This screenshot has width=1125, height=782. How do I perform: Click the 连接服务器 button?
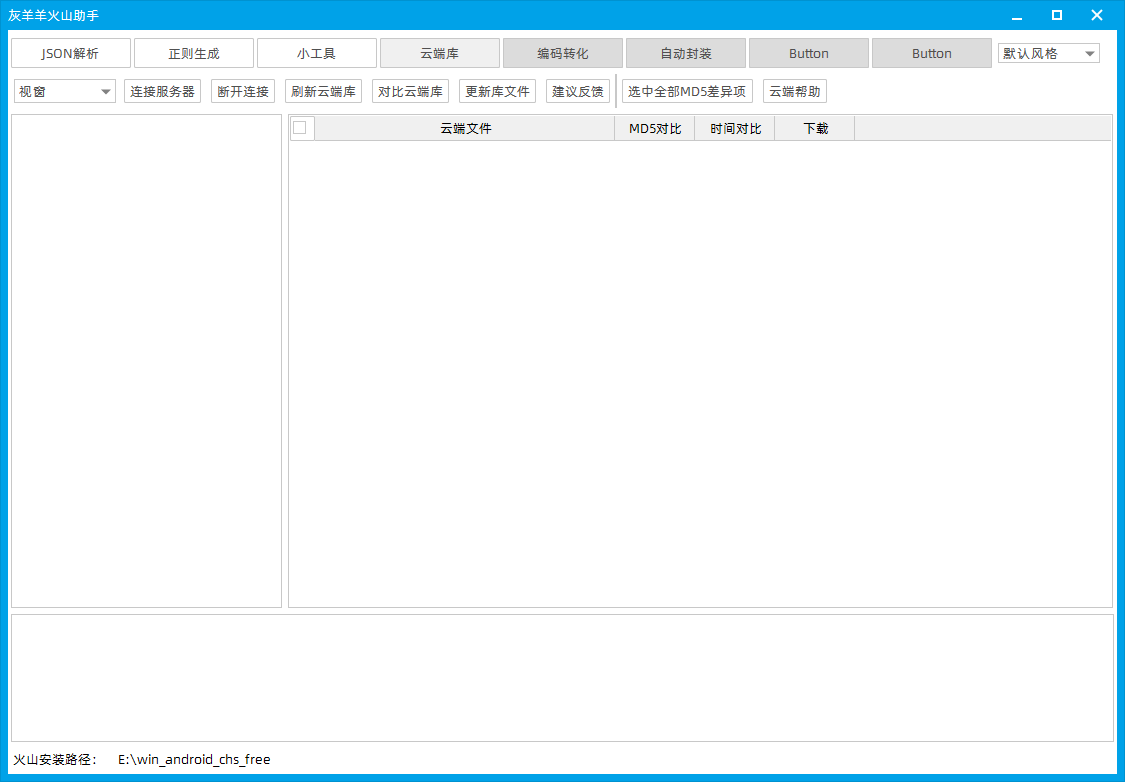[x=162, y=91]
